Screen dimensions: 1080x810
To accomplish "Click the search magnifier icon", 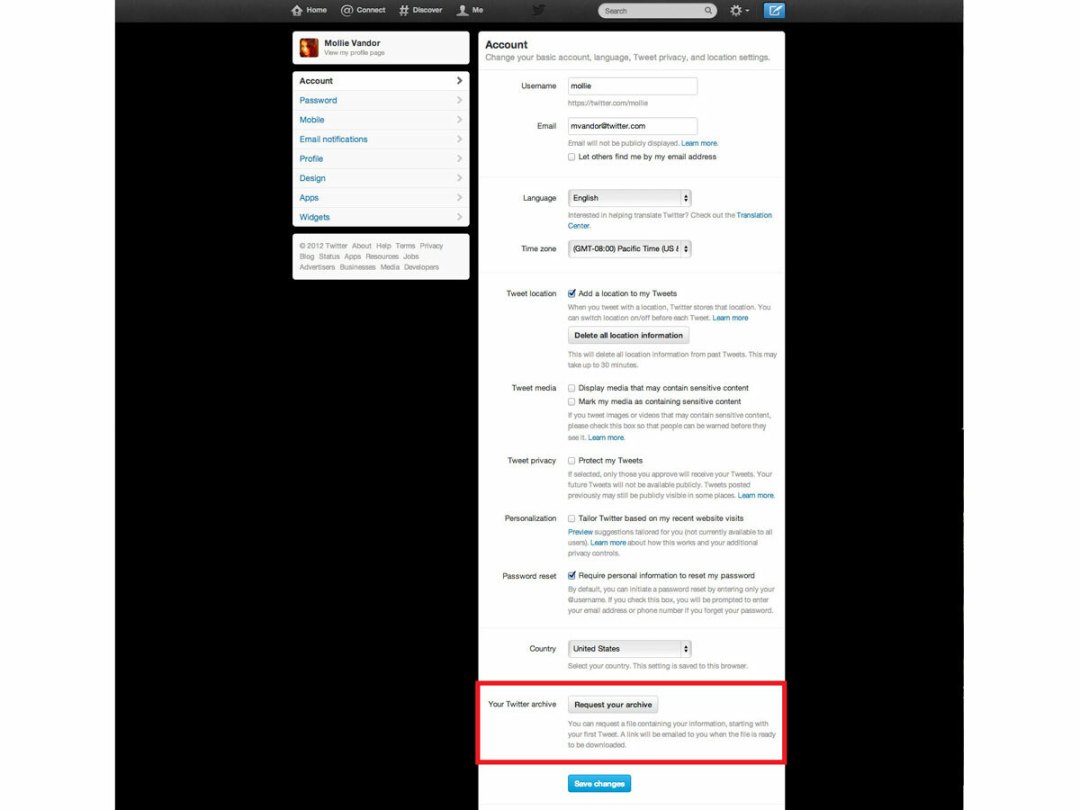I will pyautogui.click(x=707, y=10).
